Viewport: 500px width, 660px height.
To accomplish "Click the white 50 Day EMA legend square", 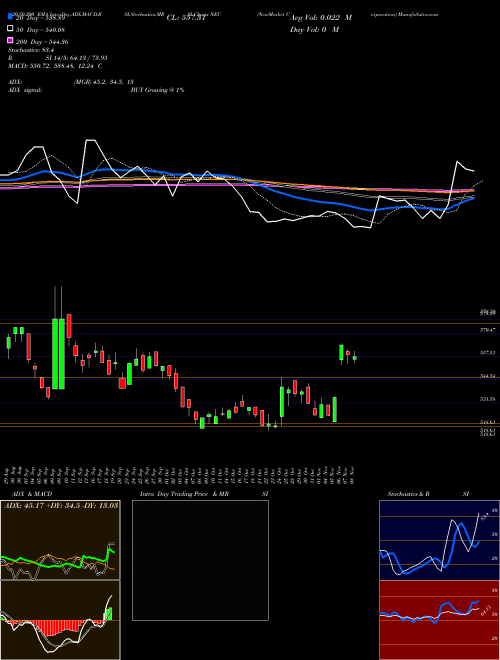I will point(10,29).
